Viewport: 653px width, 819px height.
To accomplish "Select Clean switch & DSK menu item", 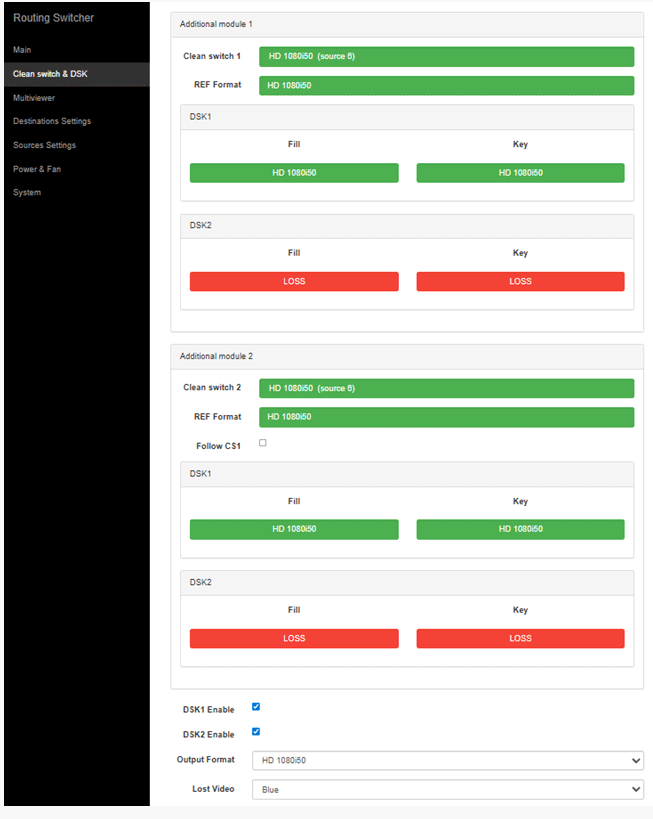I will (50, 74).
